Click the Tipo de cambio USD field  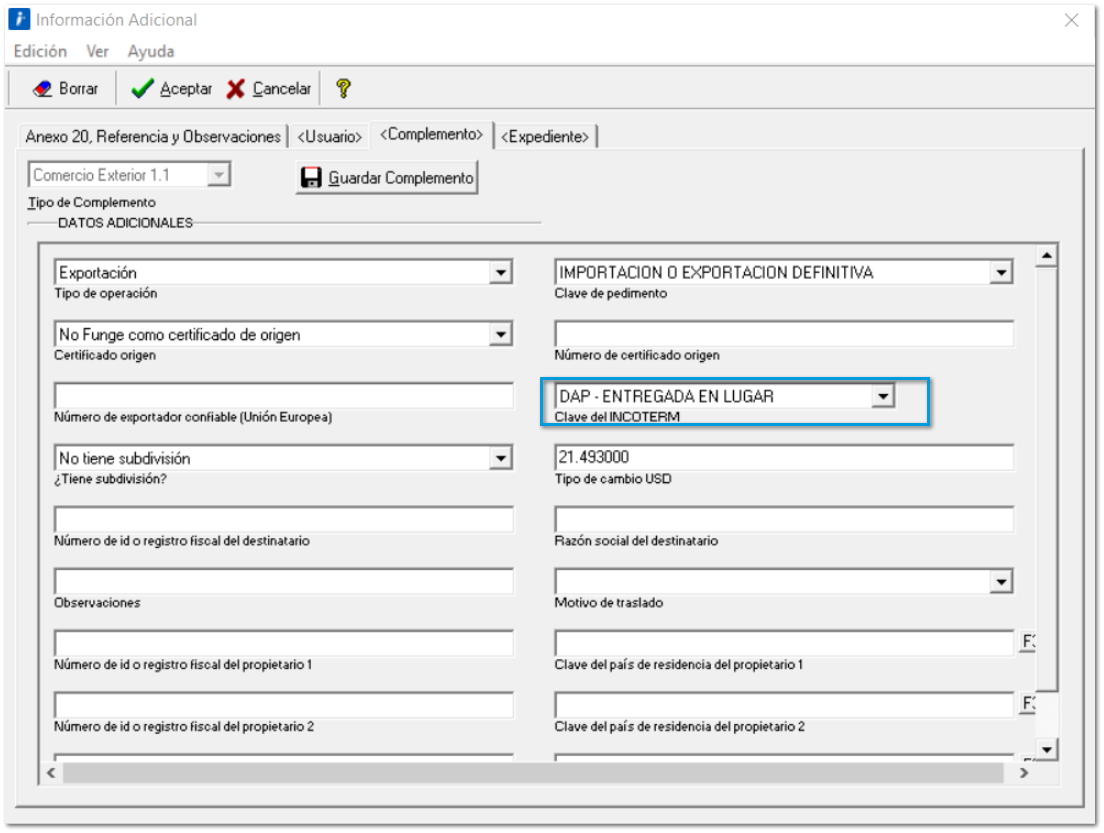pos(783,458)
